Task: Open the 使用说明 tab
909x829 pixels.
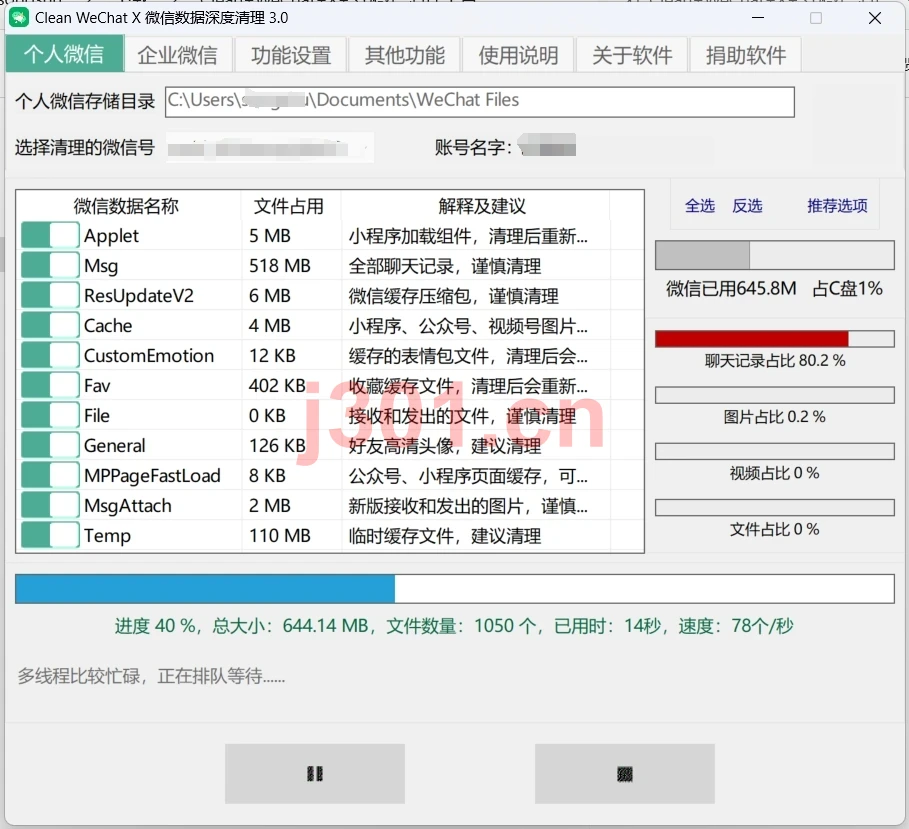Action: point(518,55)
